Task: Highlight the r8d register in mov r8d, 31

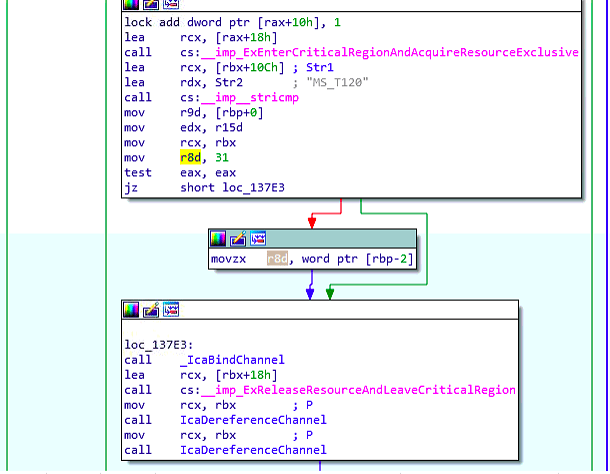Action: click(191, 157)
